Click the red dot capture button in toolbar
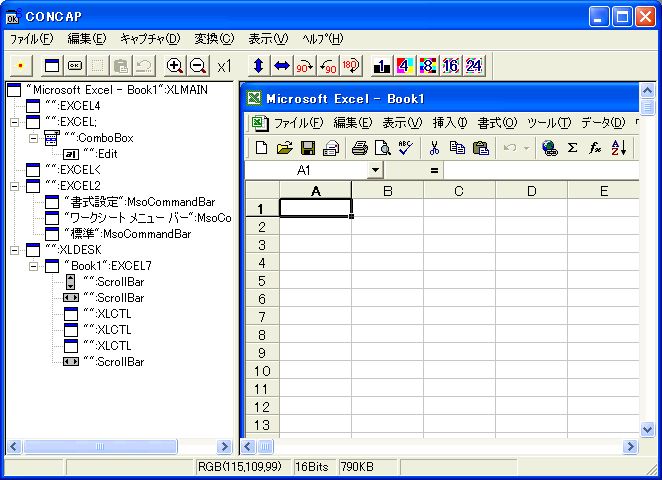The image size is (662, 480). (x=20, y=66)
